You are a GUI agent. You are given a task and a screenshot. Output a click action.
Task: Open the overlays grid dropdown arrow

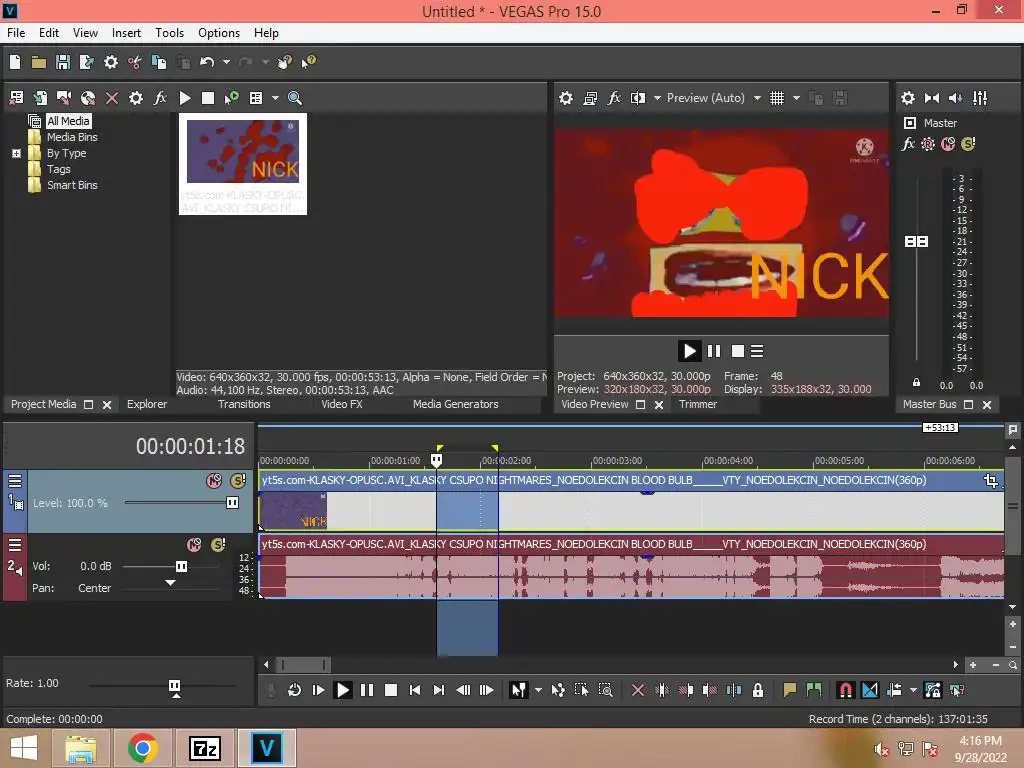coord(796,98)
